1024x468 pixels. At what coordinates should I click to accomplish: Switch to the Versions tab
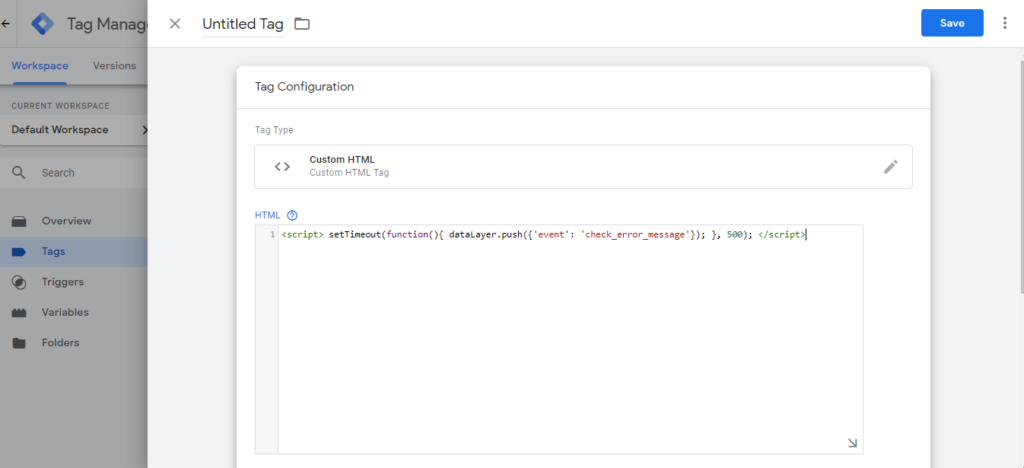point(114,65)
